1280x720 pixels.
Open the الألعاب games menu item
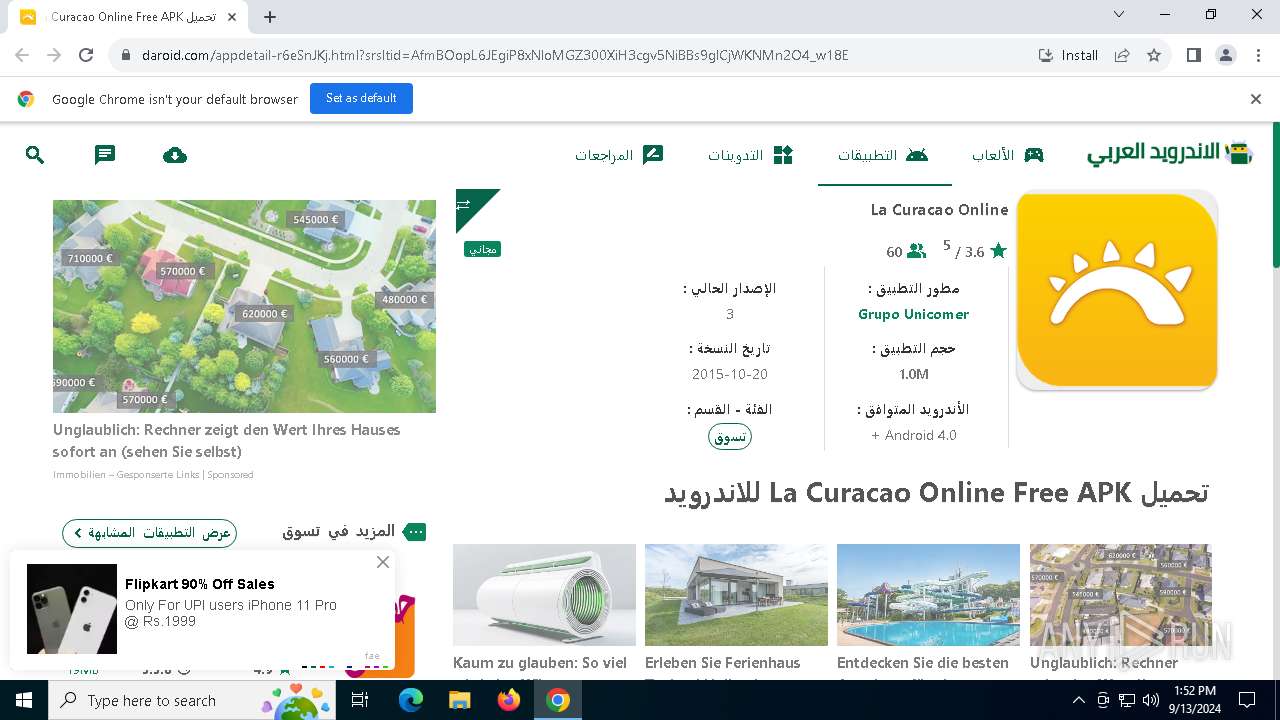pyautogui.click(x=1008, y=155)
